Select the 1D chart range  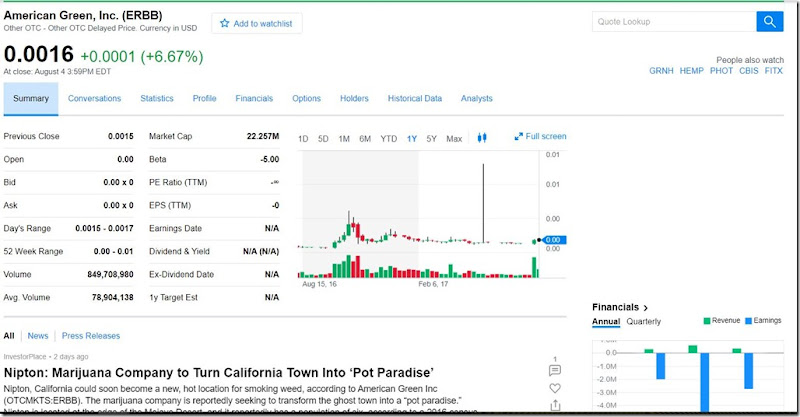pos(303,139)
